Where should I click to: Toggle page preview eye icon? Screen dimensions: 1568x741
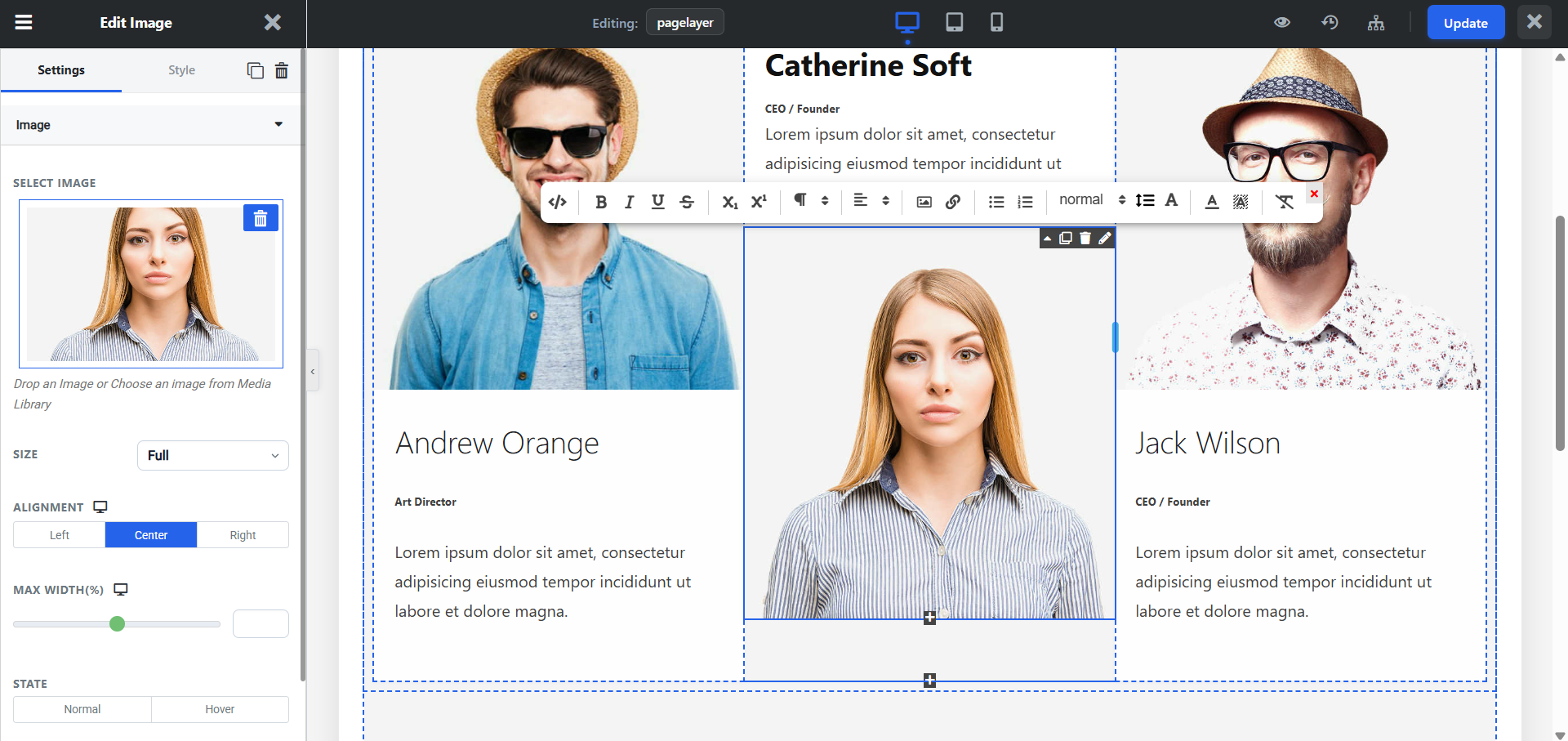pos(1282,23)
